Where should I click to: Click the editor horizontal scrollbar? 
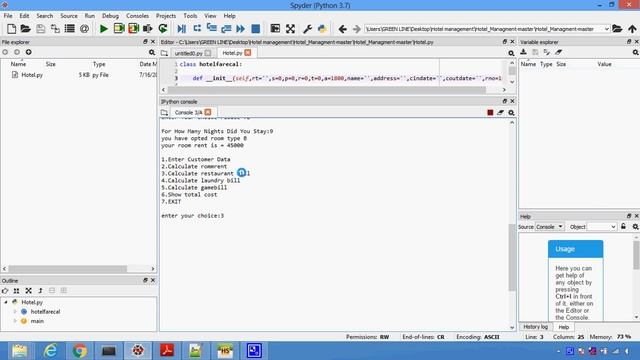(x=327, y=90)
